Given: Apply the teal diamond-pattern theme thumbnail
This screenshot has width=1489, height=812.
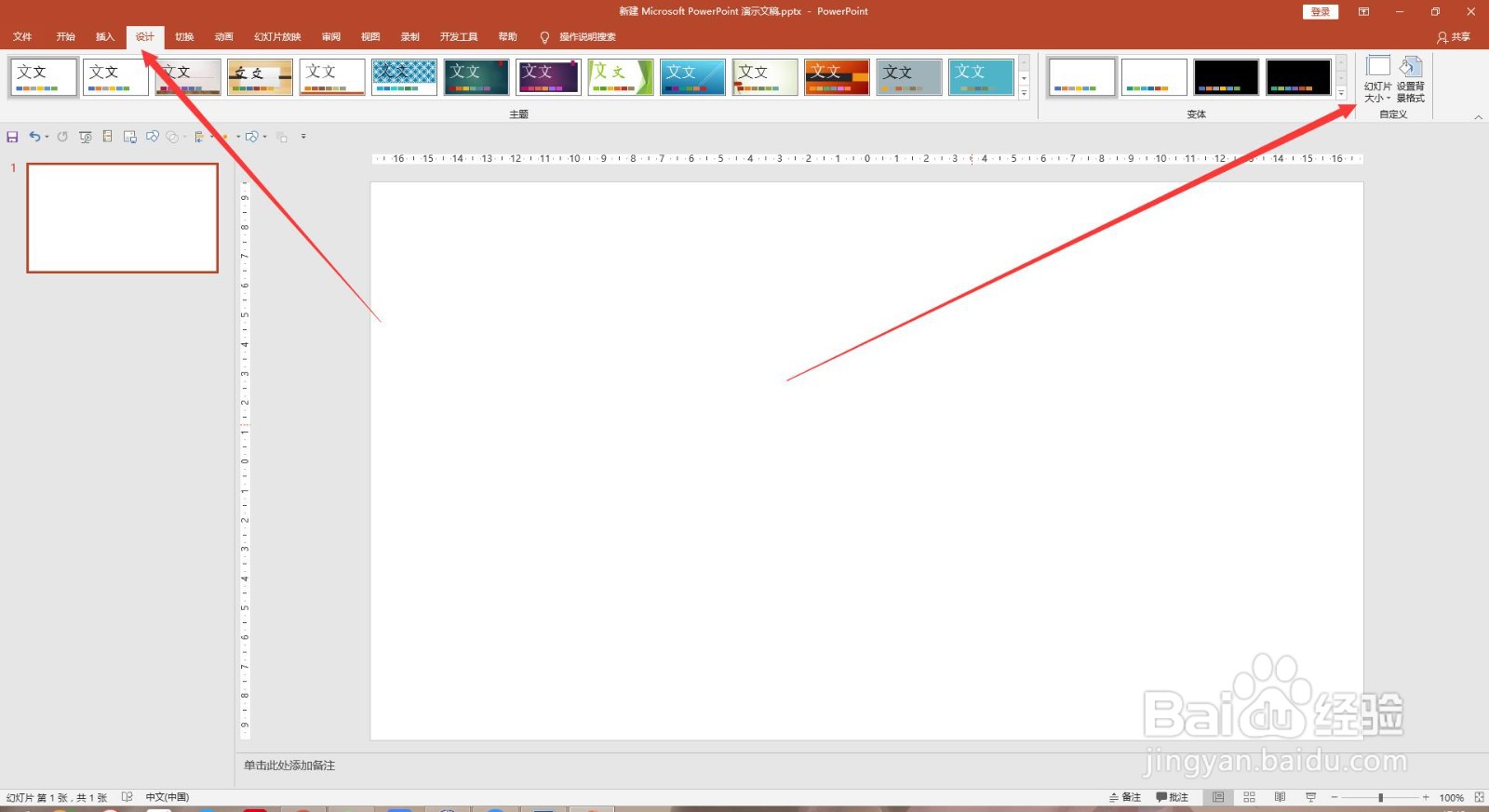Looking at the screenshot, I should tap(405, 77).
